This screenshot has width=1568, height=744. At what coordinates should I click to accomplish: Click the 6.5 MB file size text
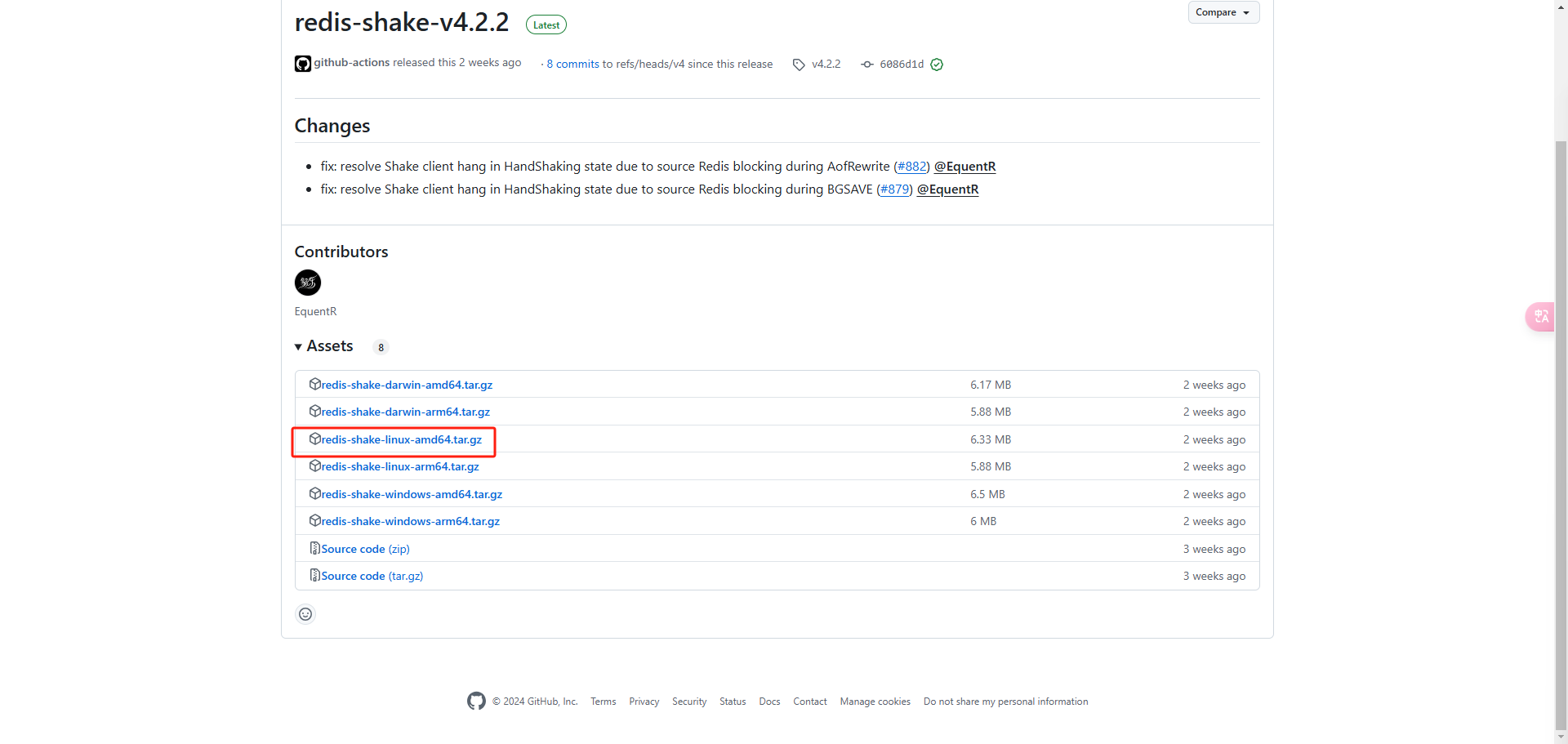point(987,494)
